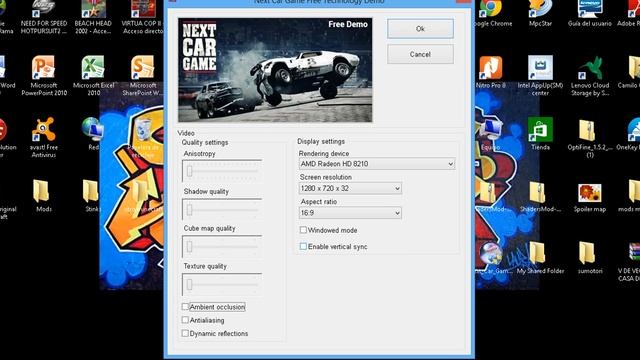
Task: Select the Lenovo Cloud Storage icon
Action: [x=590, y=76]
